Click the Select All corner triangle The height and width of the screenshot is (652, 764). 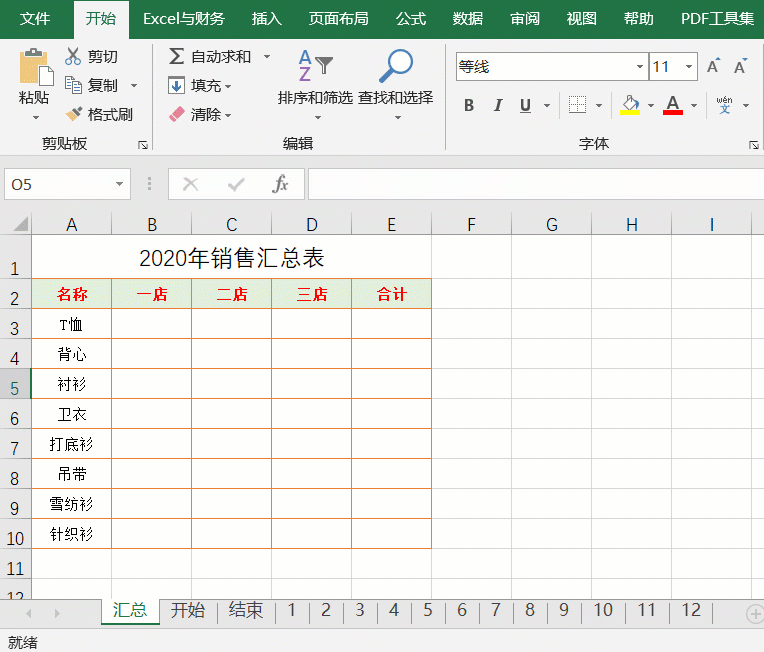[x=21, y=224]
